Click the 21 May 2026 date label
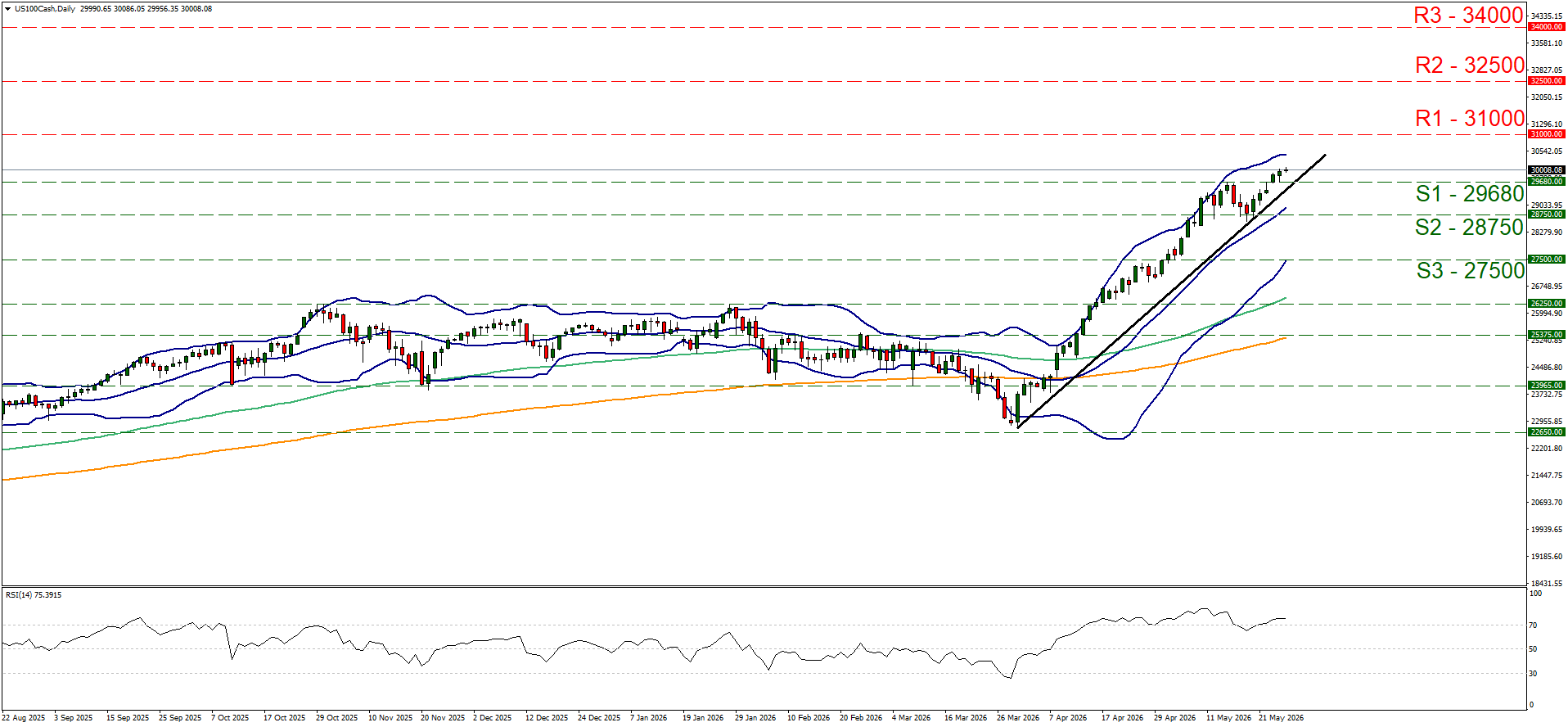1568x727 pixels. click(x=1281, y=718)
